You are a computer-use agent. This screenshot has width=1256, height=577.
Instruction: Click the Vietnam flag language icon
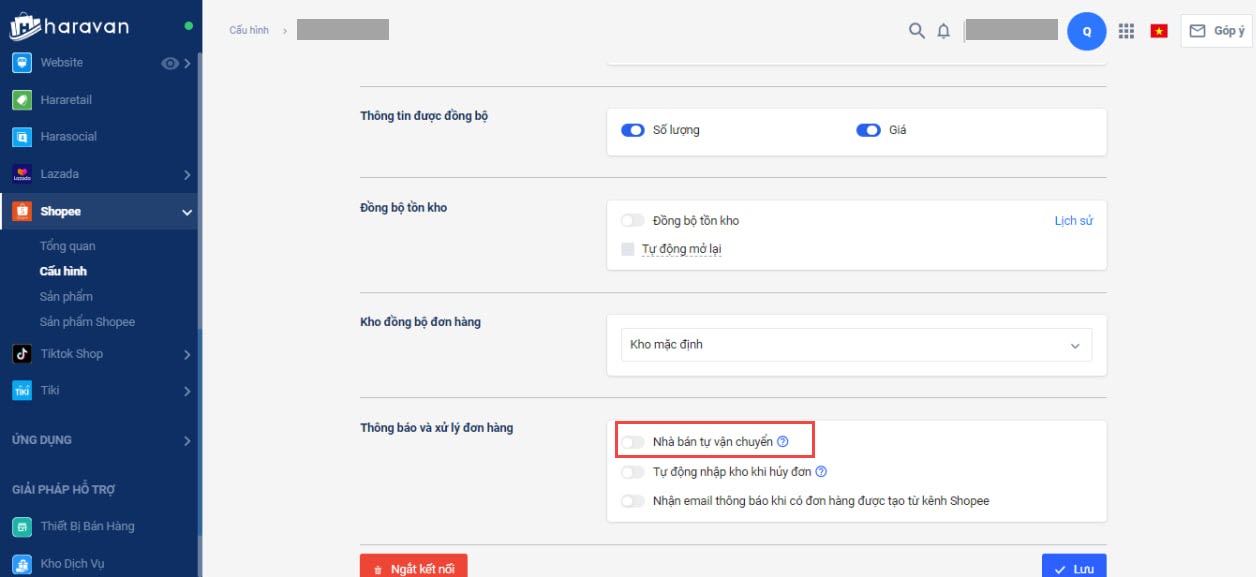1159,31
